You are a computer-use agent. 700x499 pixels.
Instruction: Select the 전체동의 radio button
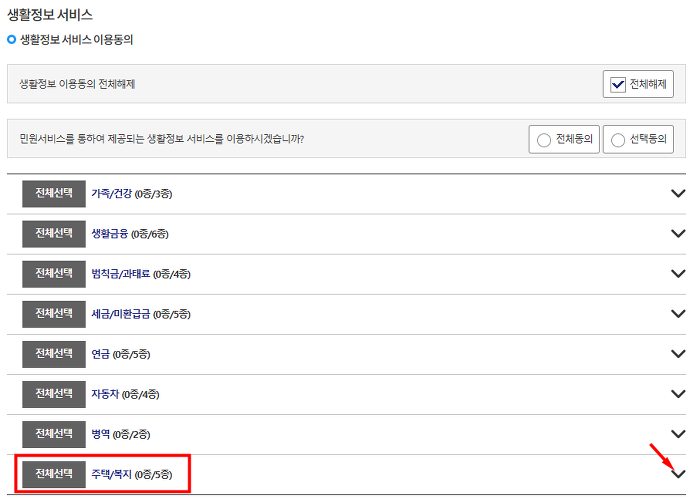543,140
